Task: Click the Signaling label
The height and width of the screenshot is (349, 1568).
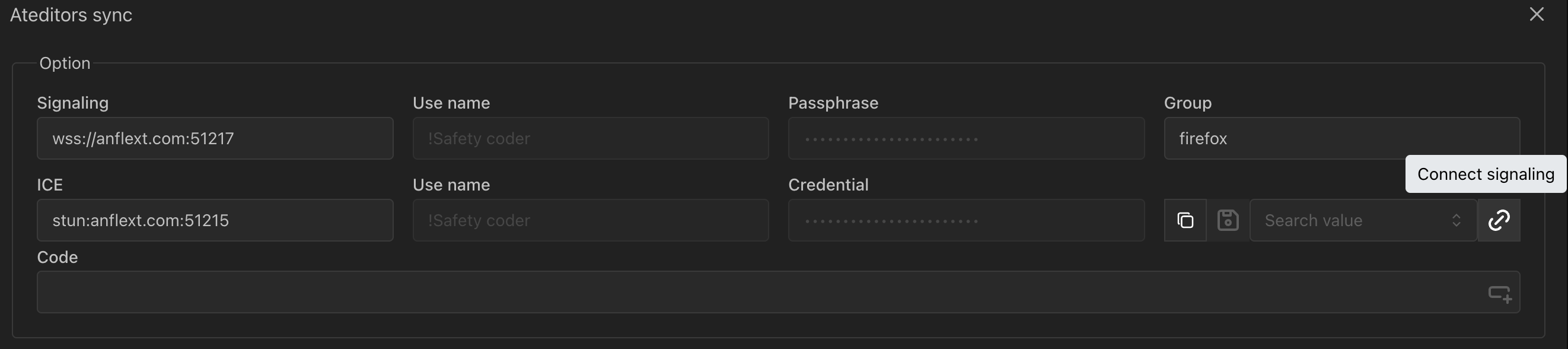Action: 72,103
